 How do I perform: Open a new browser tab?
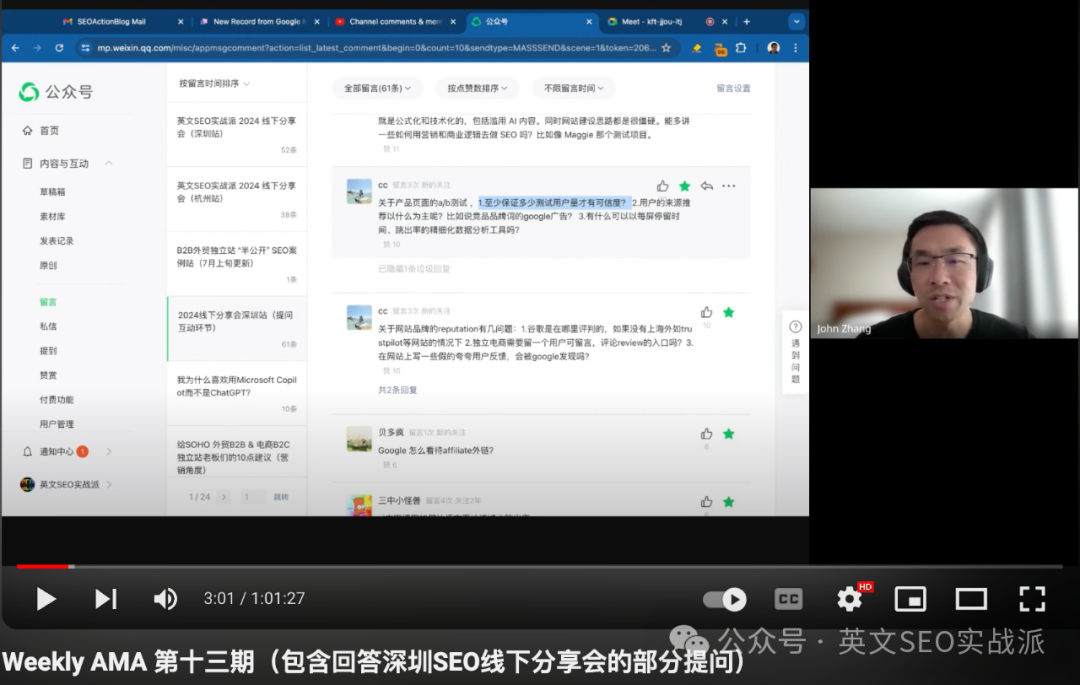[747, 21]
